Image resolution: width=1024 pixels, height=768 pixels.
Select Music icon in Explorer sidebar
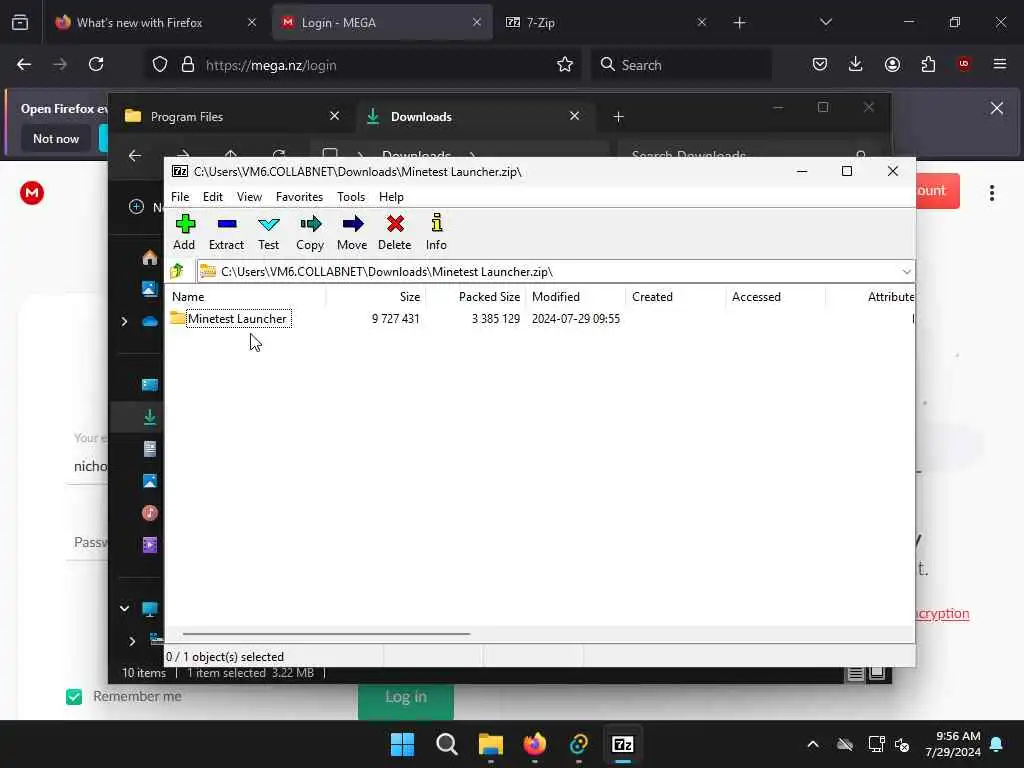(150, 513)
